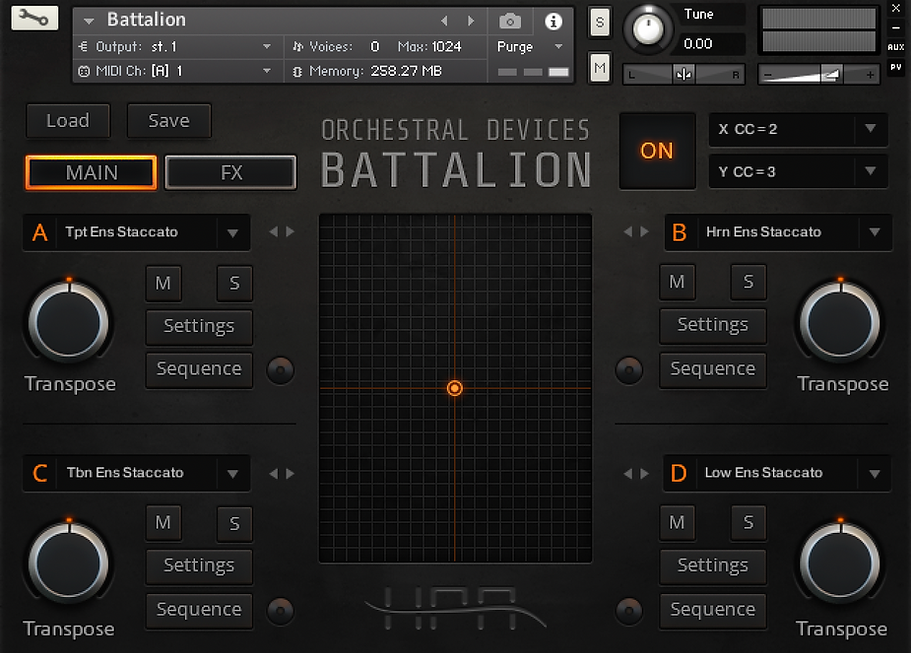
Task: Solo slot B with S button
Action: (748, 282)
